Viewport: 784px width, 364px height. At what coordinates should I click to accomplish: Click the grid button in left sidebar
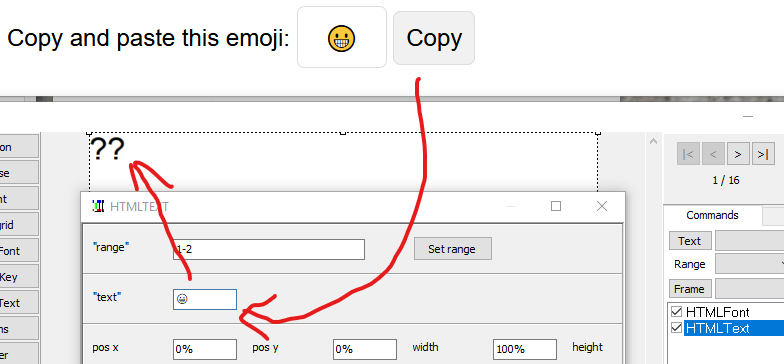[18, 225]
